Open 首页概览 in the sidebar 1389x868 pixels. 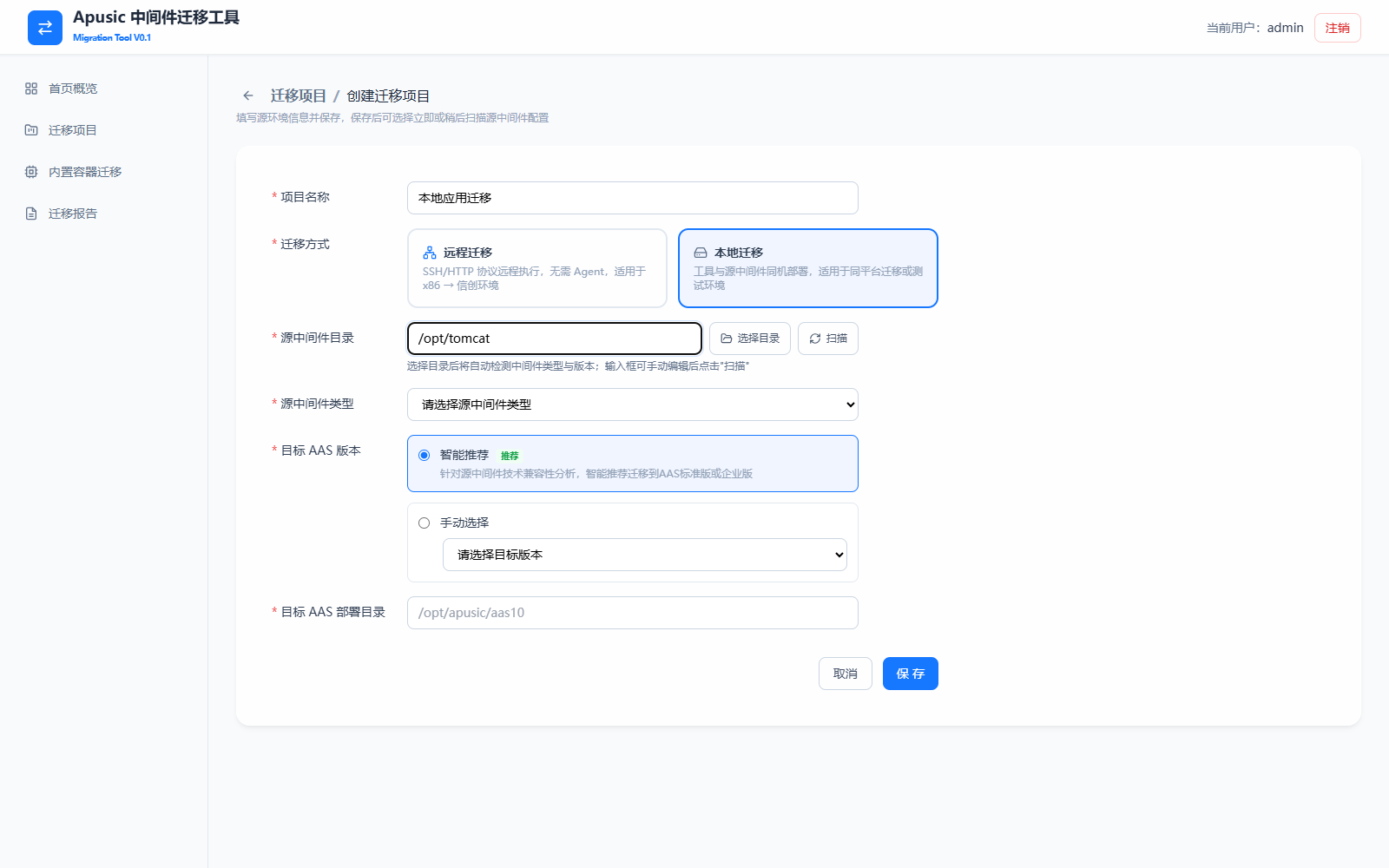(x=104, y=89)
